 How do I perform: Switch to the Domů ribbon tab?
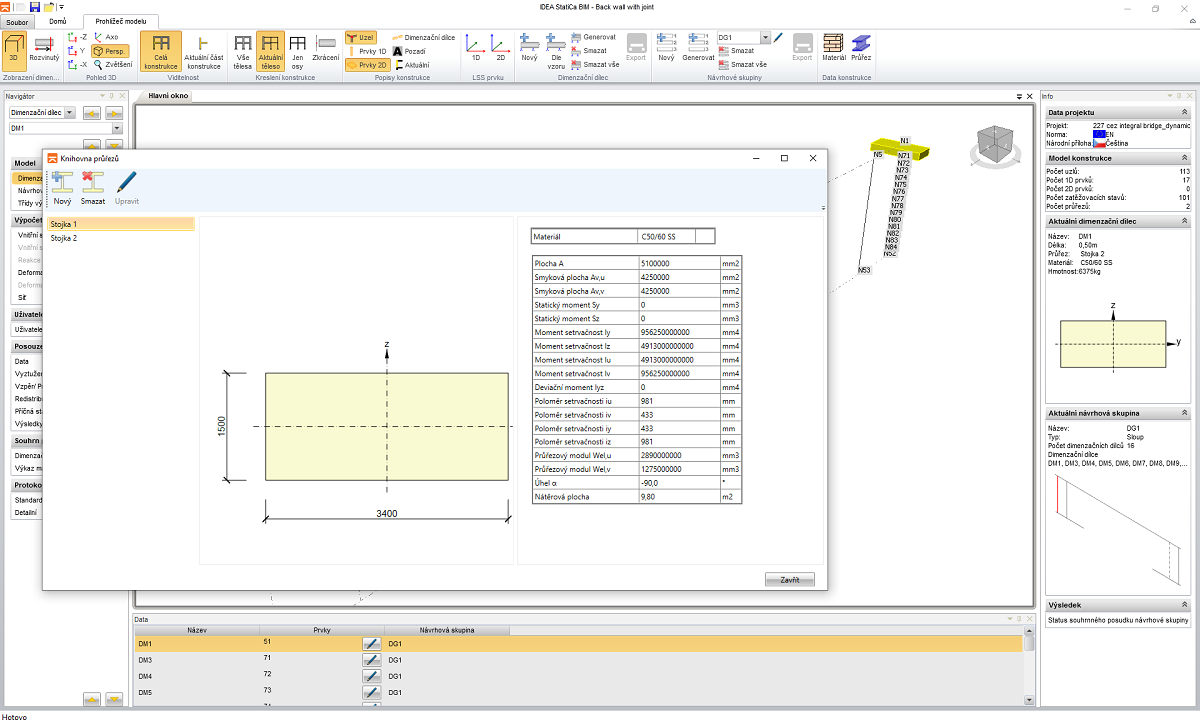click(58, 21)
